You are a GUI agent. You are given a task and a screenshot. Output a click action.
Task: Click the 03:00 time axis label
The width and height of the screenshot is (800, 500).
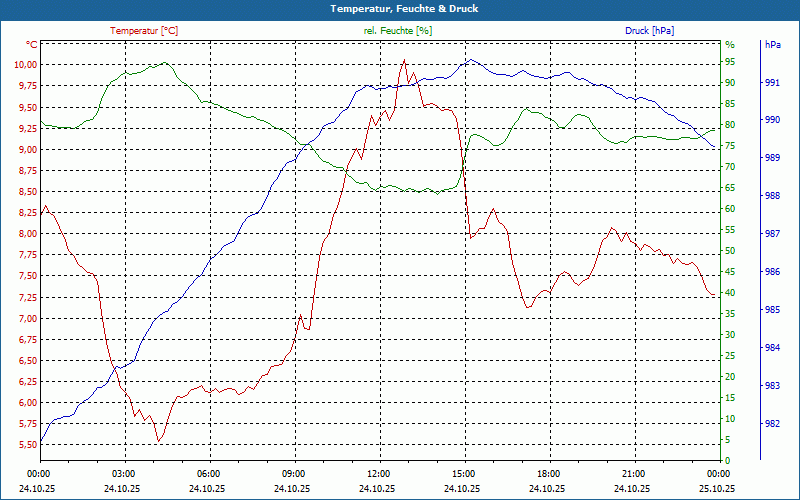coord(125,473)
